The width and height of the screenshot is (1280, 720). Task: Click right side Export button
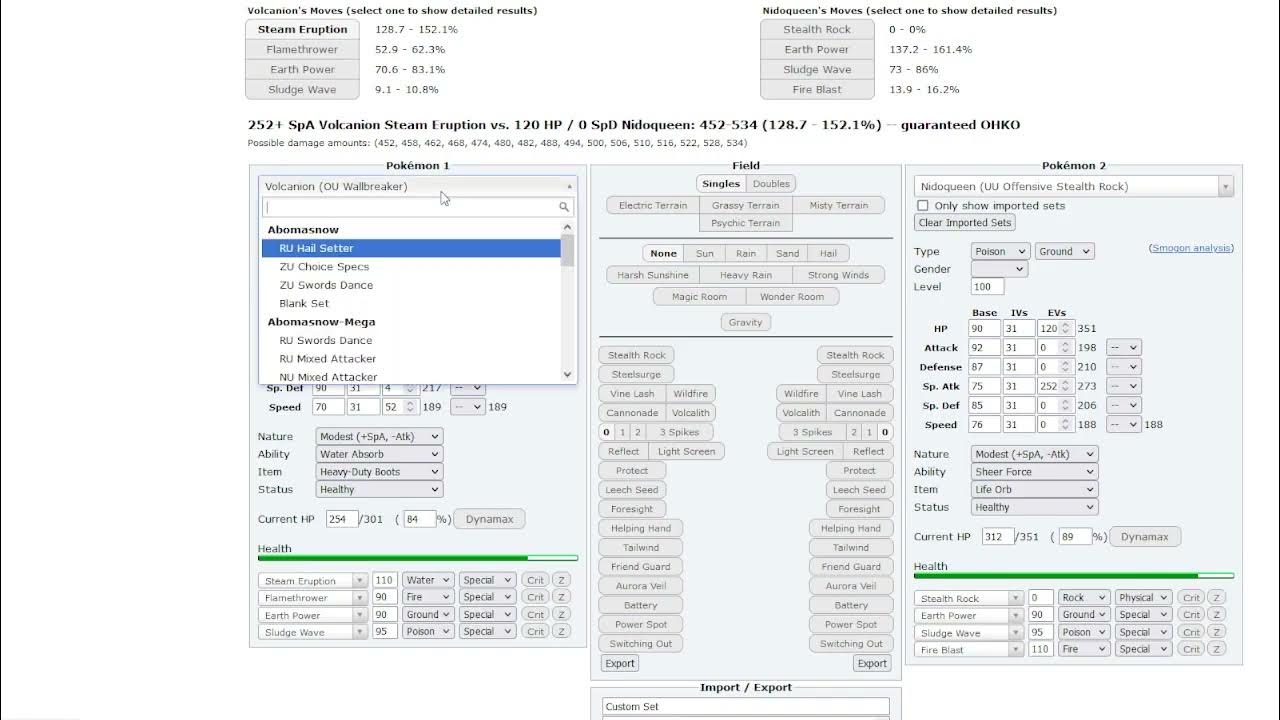coord(872,663)
